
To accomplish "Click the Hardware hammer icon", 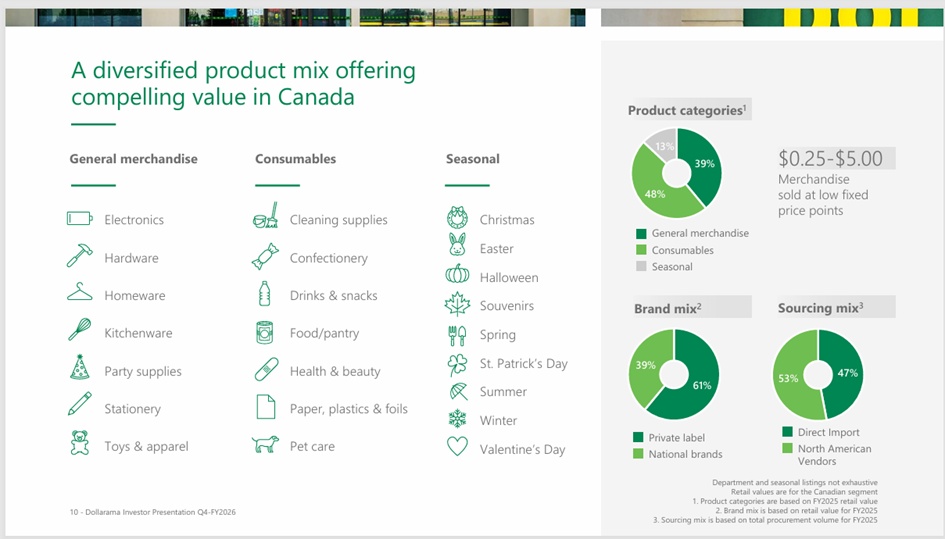I will point(79,257).
